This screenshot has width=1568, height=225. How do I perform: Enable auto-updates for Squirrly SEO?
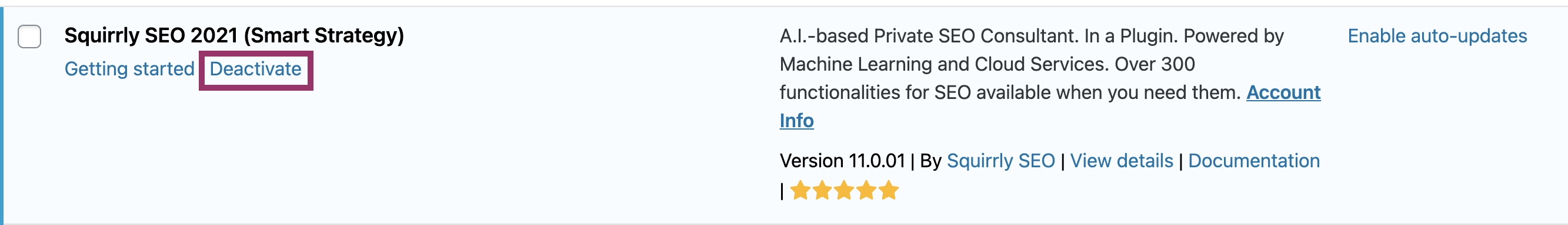[1437, 36]
